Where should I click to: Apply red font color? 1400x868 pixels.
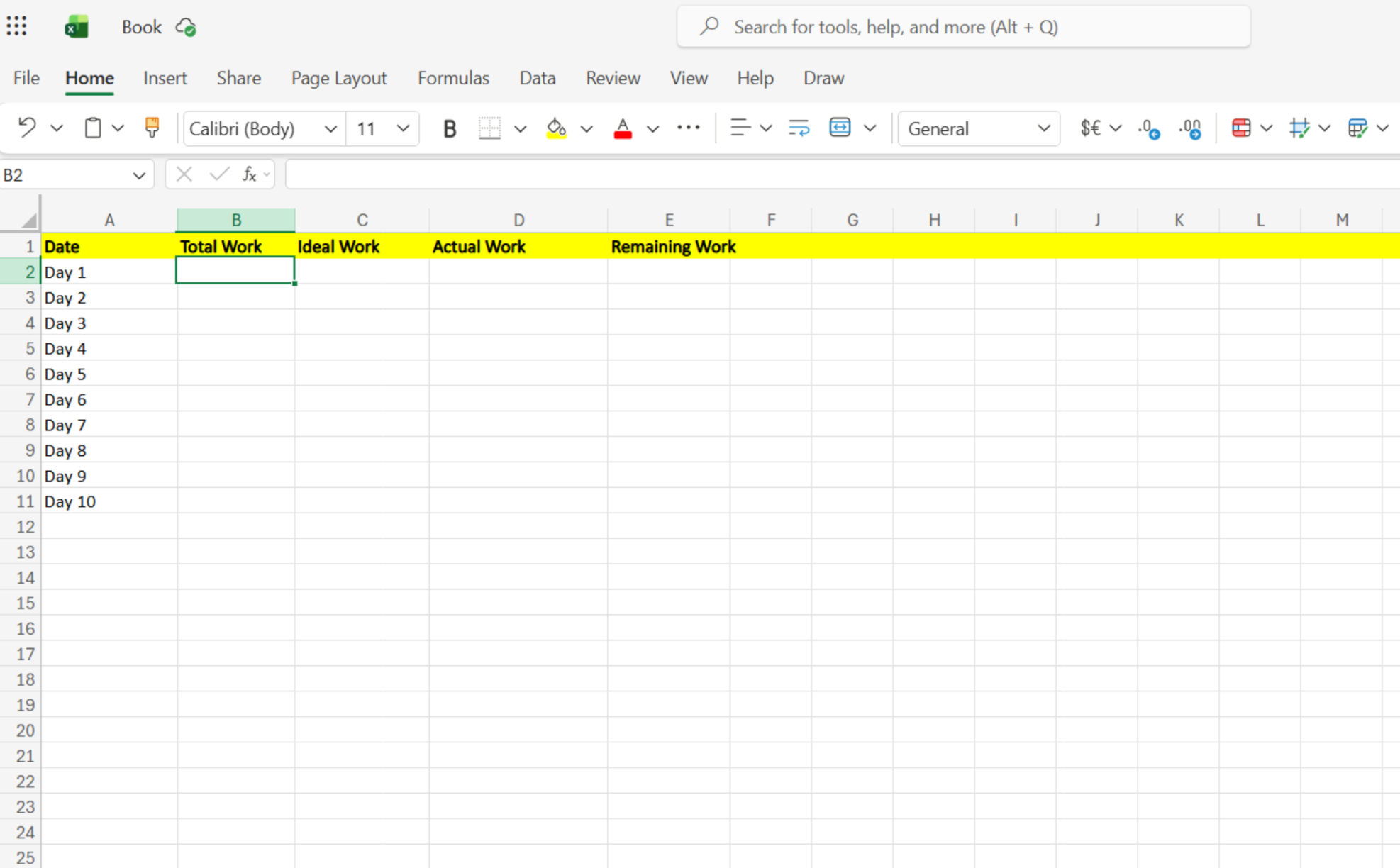tap(623, 128)
